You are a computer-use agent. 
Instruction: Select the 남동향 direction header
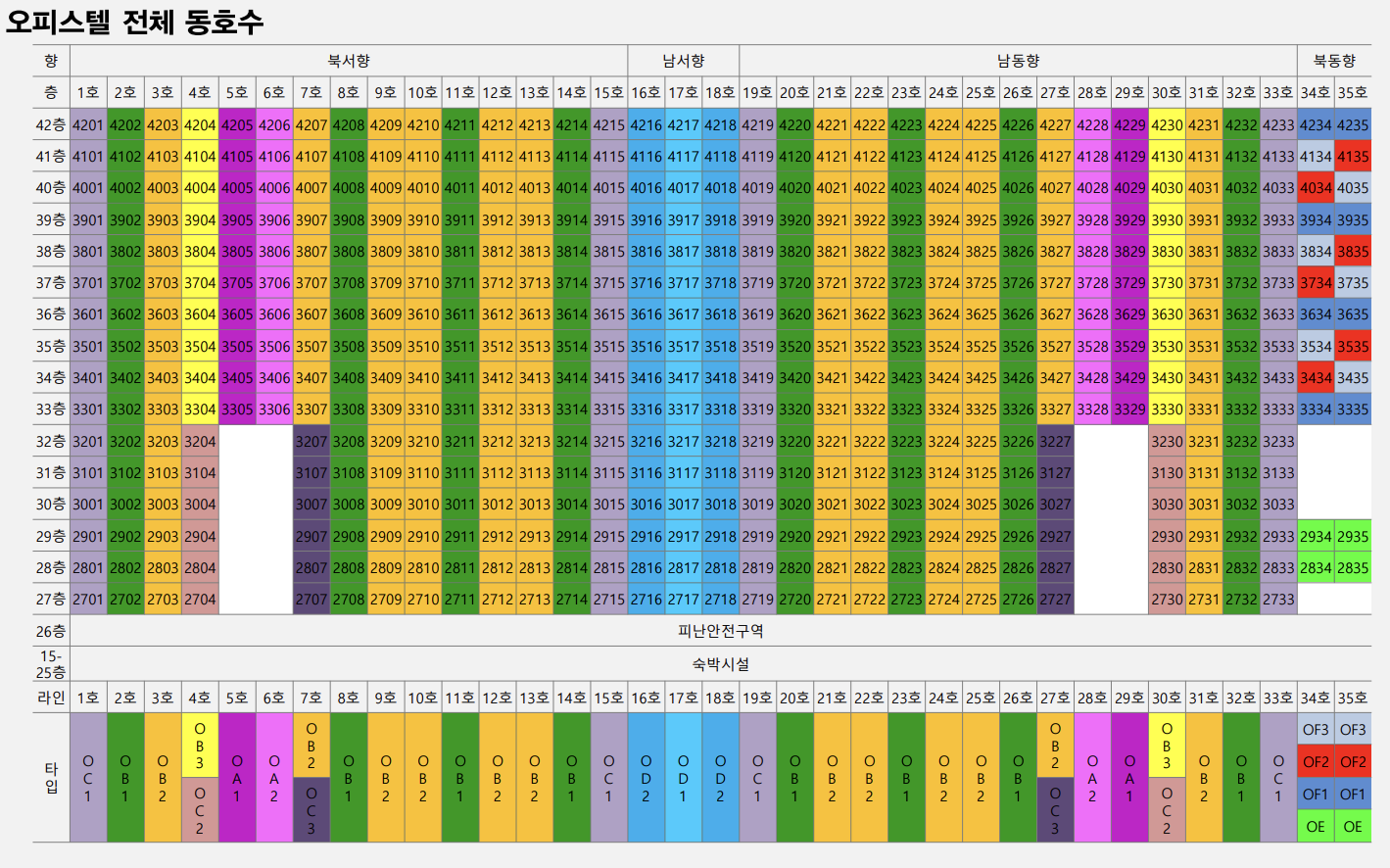click(x=1018, y=61)
